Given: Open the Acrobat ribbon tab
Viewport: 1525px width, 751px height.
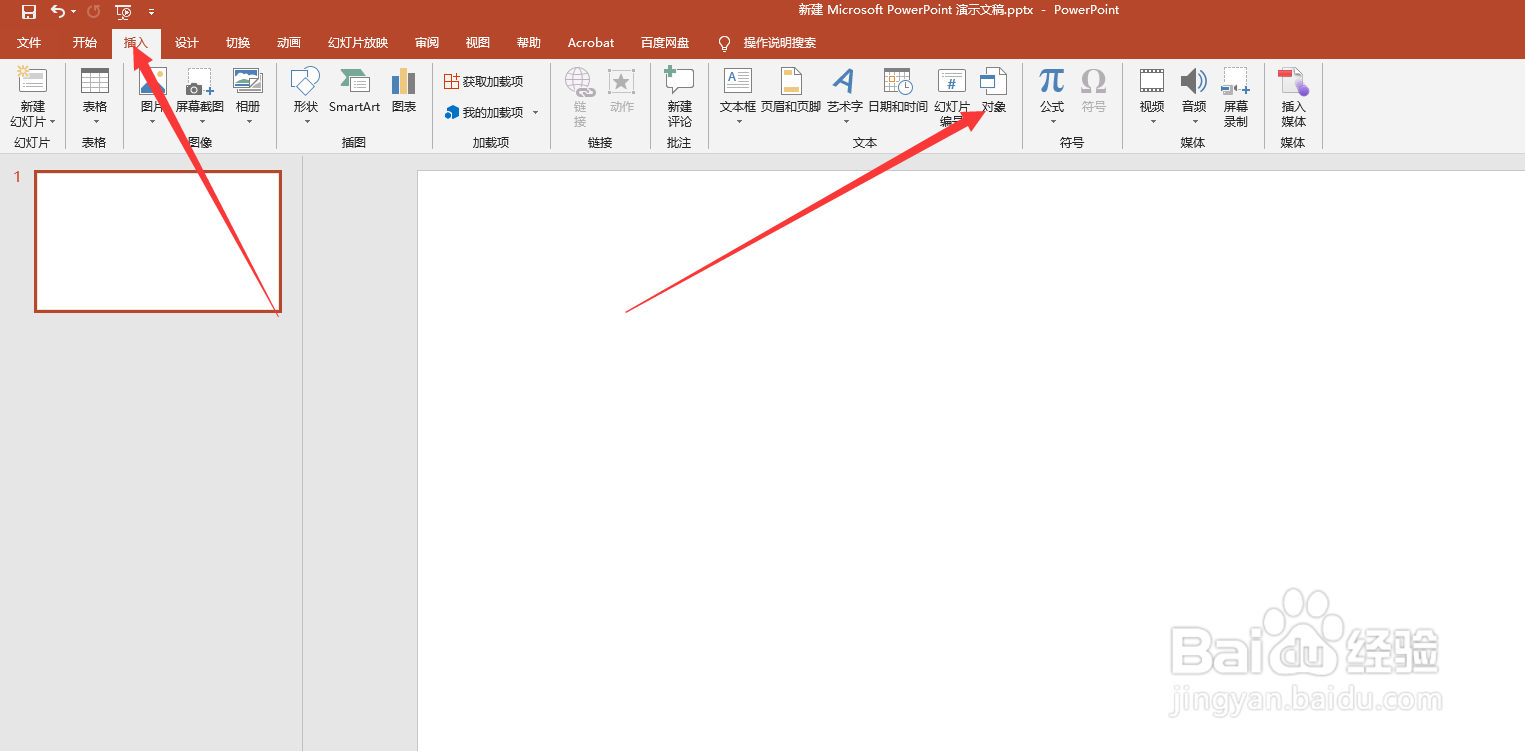Looking at the screenshot, I should [591, 43].
